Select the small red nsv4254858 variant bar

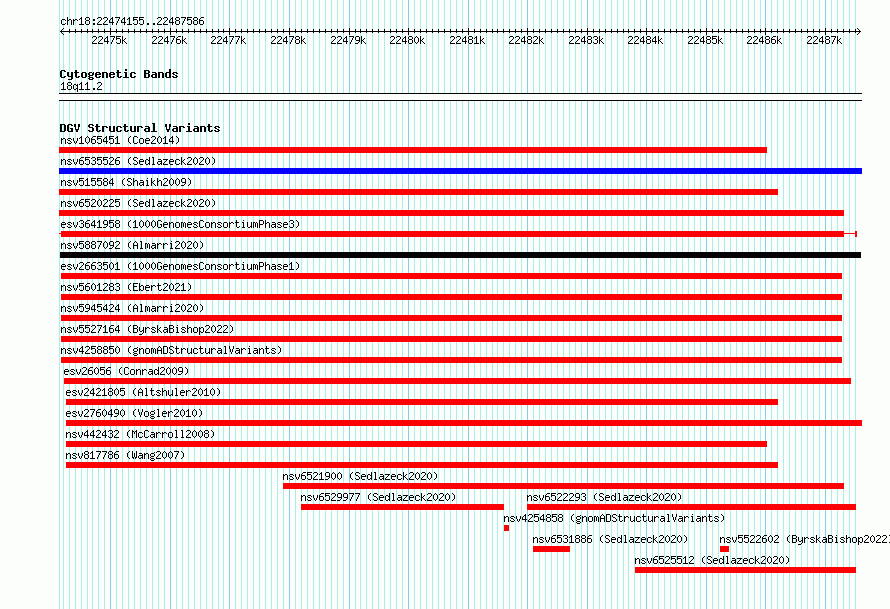[x=506, y=528]
